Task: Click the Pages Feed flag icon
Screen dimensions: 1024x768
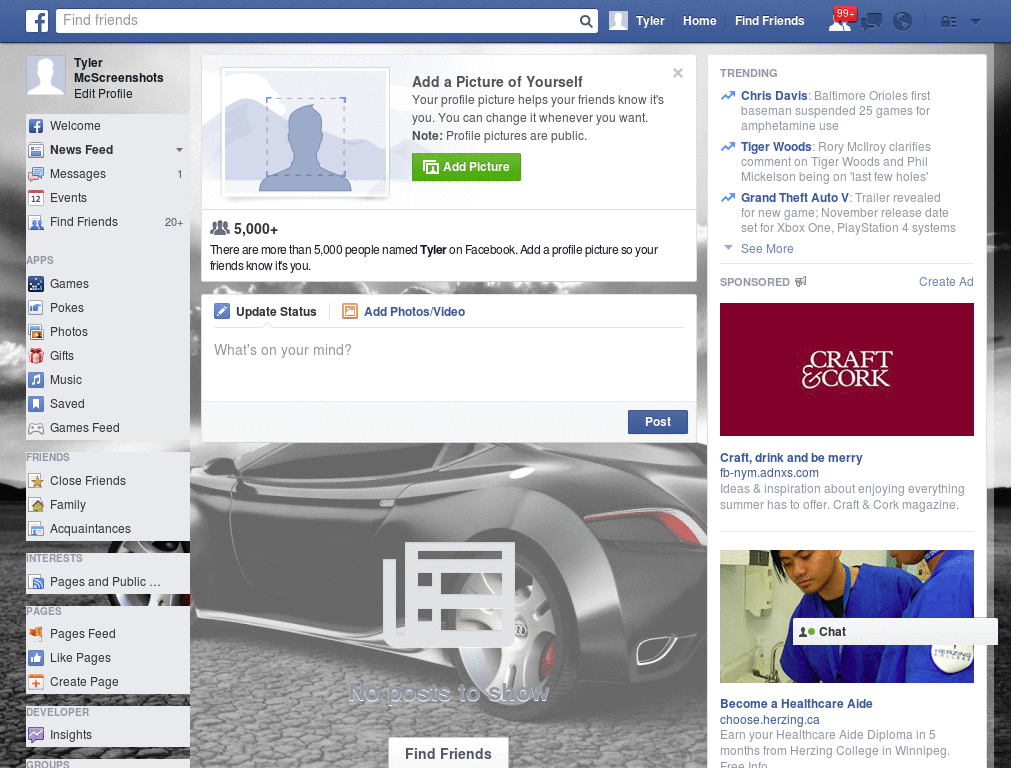Action: pyautogui.click(x=36, y=633)
